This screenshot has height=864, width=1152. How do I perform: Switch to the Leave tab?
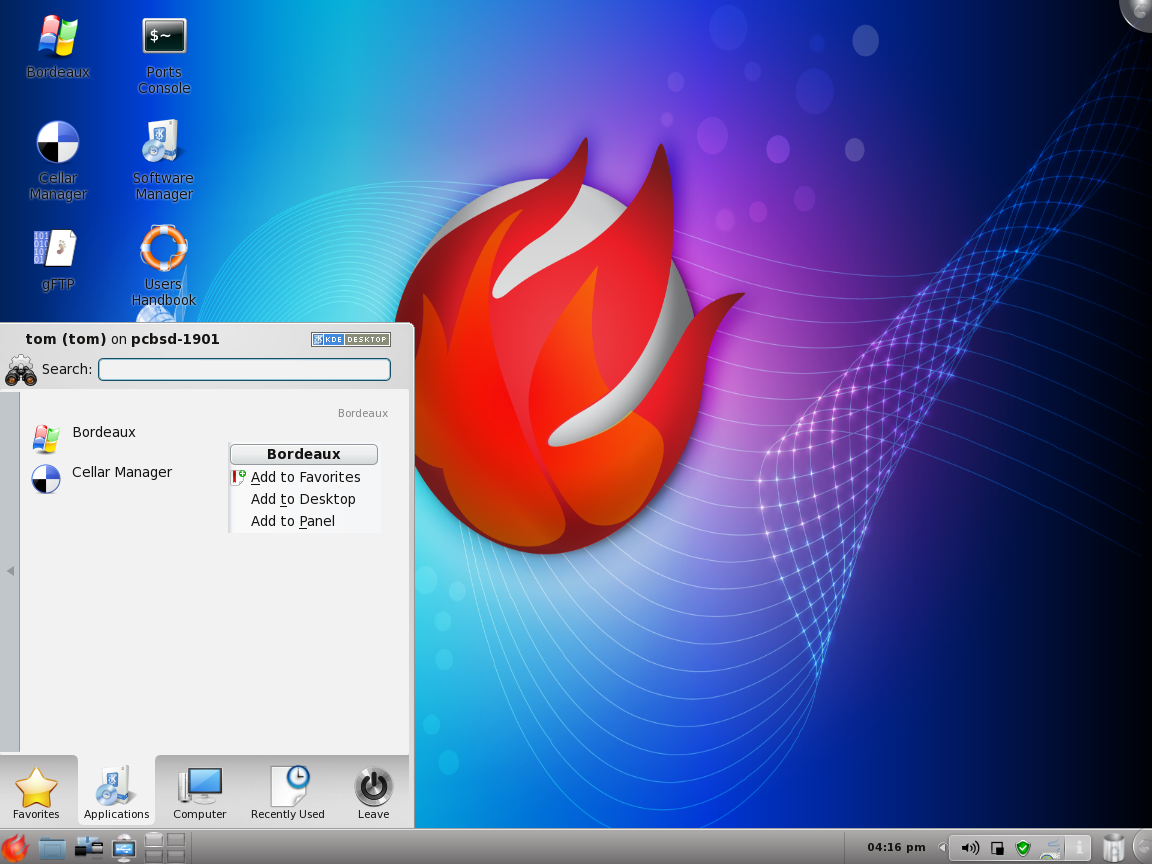373,792
